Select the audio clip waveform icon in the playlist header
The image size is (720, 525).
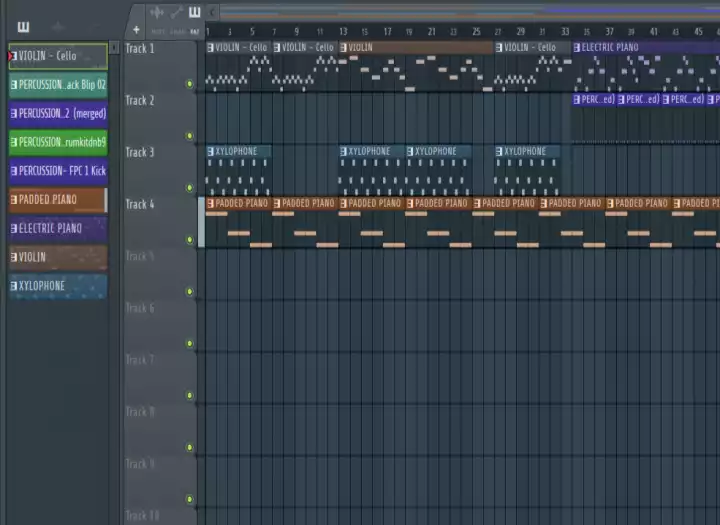(x=157, y=12)
